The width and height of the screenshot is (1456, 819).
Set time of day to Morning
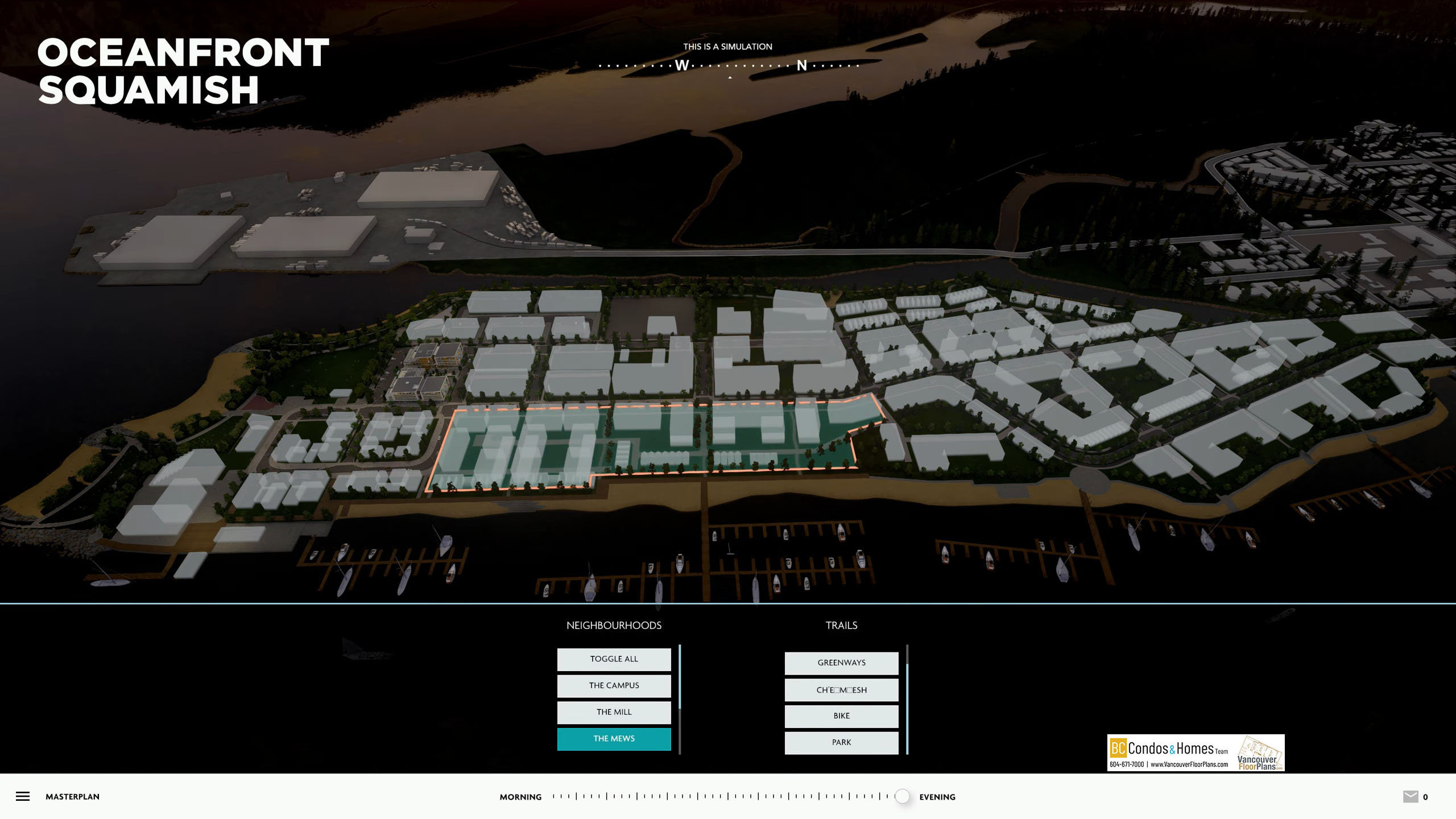[520, 797]
